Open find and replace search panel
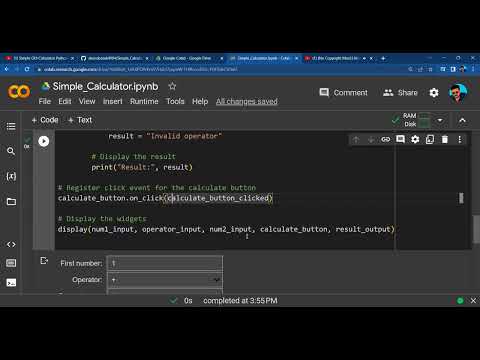Image resolution: width=480 pixels, height=360 pixels. 11,151
